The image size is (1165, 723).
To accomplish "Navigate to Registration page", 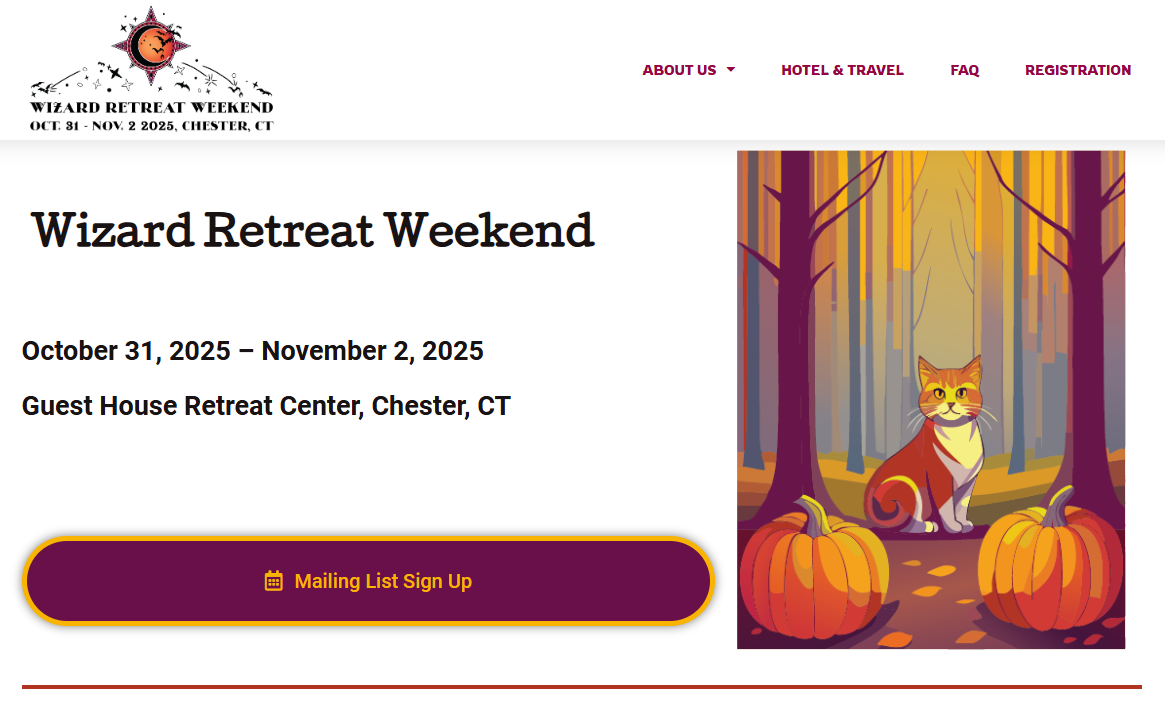I will click(x=1077, y=70).
